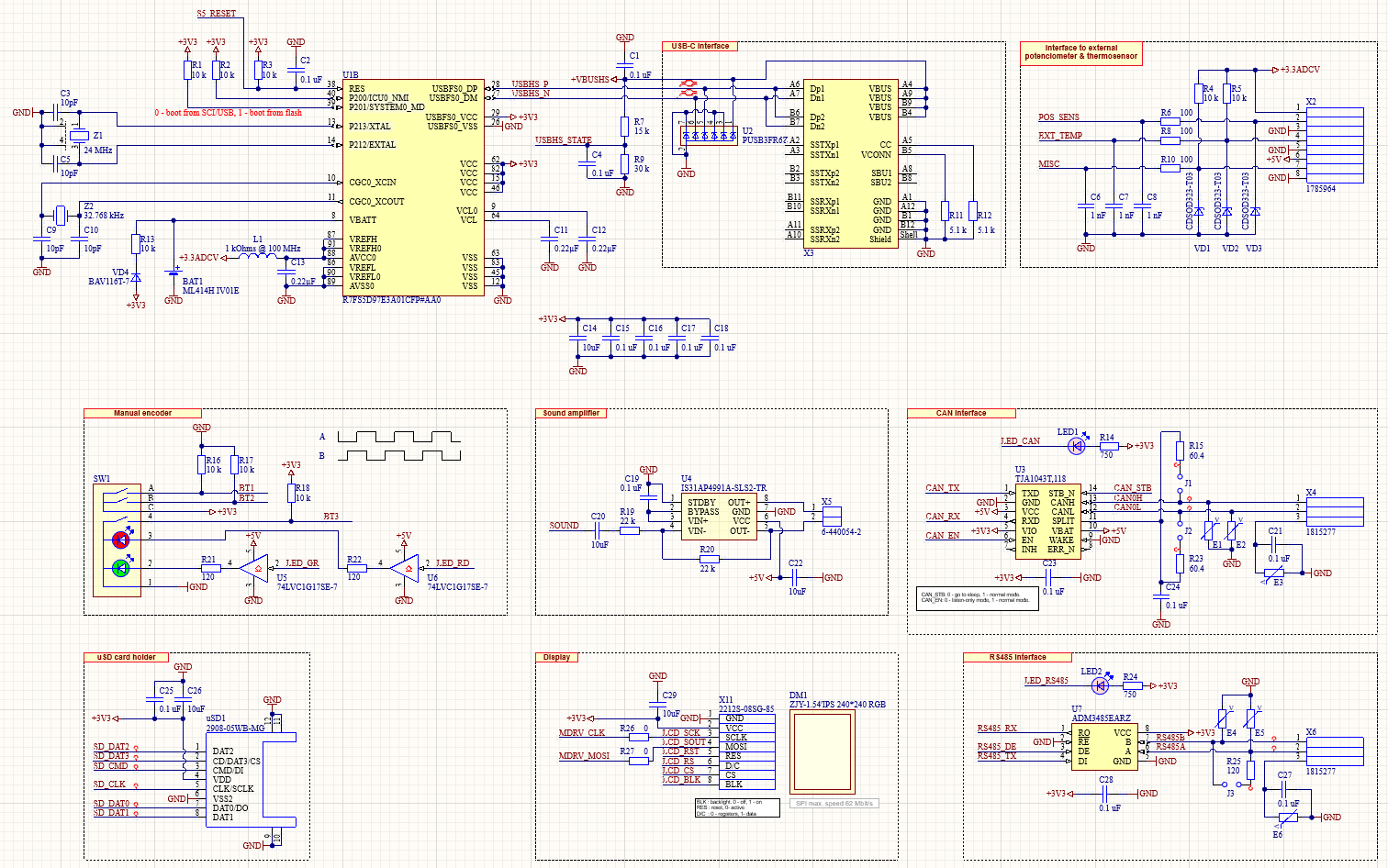Image resolution: width=1388 pixels, height=868 pixels.
Task: Click the 'Manual encoder' section title
Action: coord(142,413)
